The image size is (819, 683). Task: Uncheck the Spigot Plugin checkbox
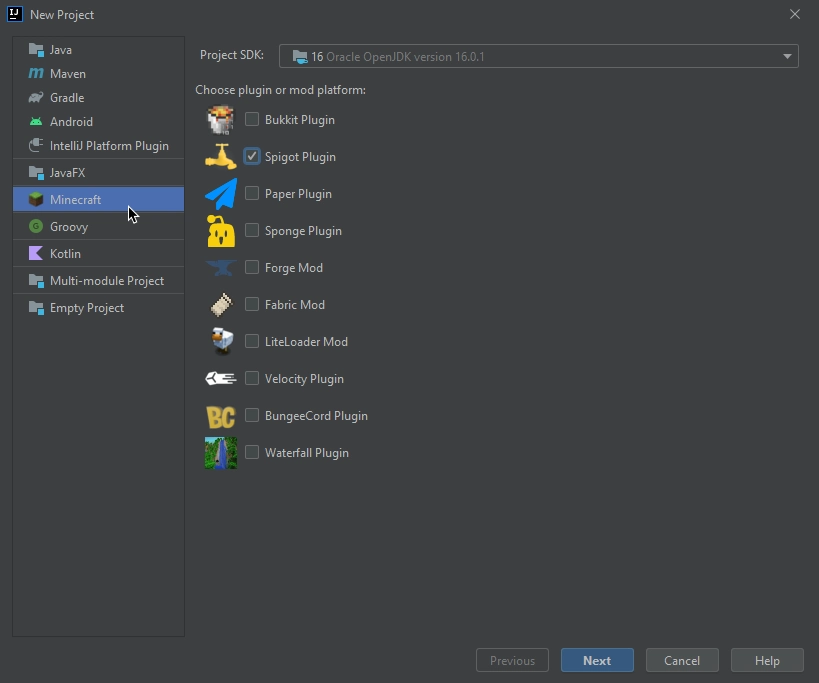pyautogui.click(x=252, y=157)
